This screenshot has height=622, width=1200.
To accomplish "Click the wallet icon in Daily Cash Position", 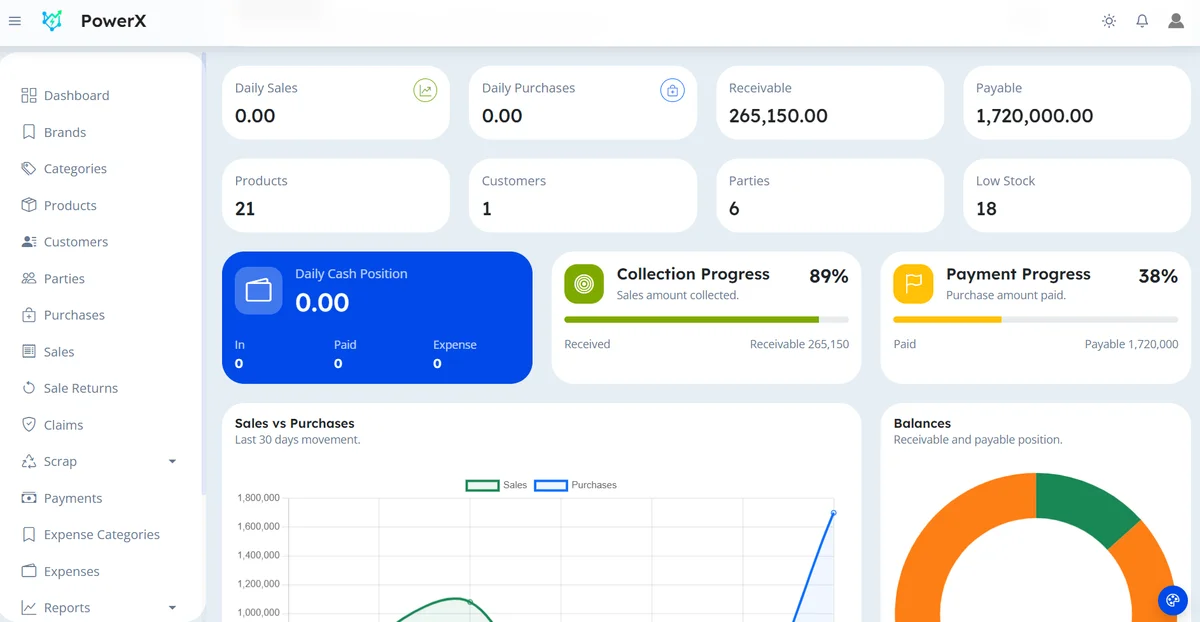I will pos(259,291).
